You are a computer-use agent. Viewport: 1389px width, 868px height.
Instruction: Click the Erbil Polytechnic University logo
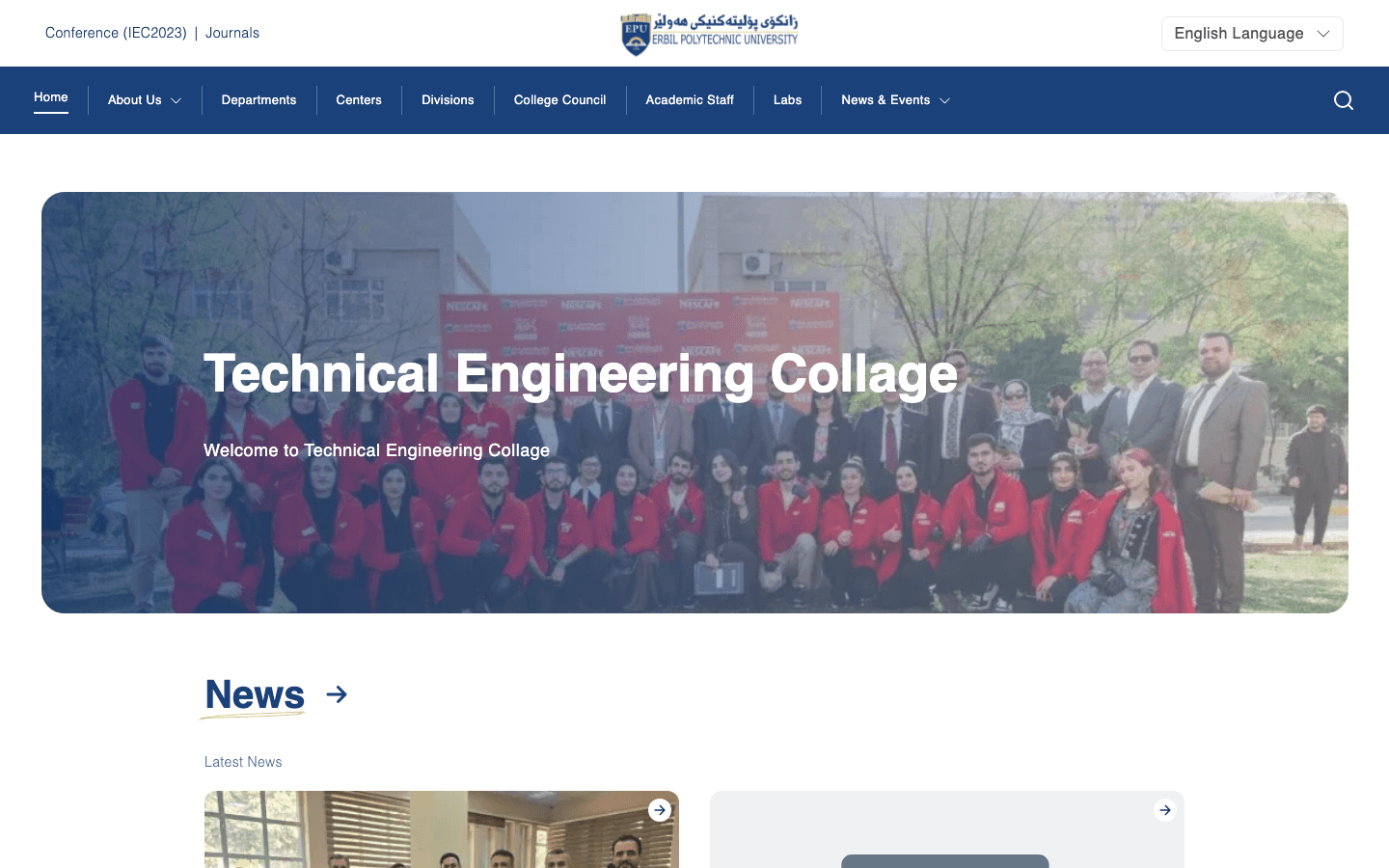pos(709,34)
